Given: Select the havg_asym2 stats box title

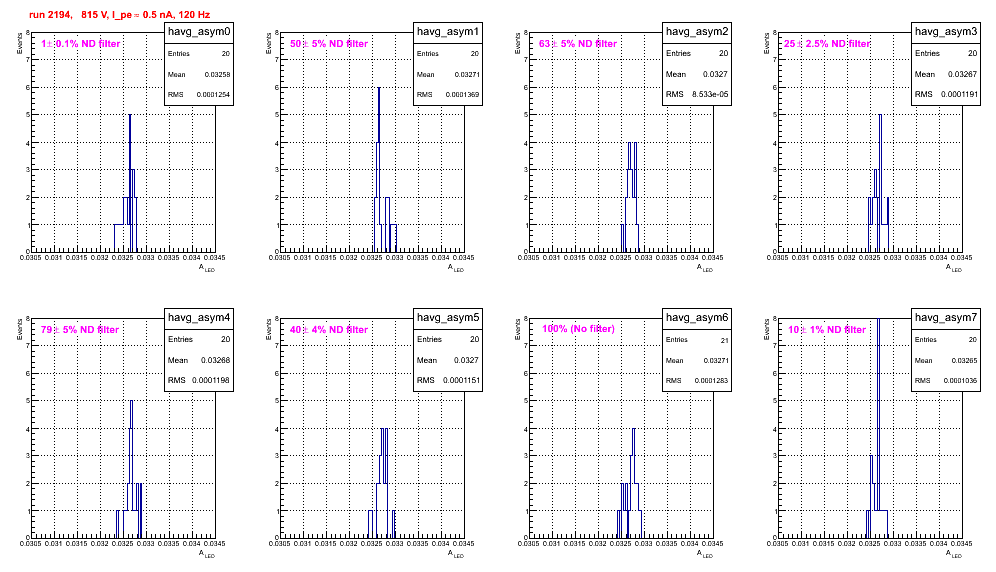Looking at the screenshot, I should point(697,32).
